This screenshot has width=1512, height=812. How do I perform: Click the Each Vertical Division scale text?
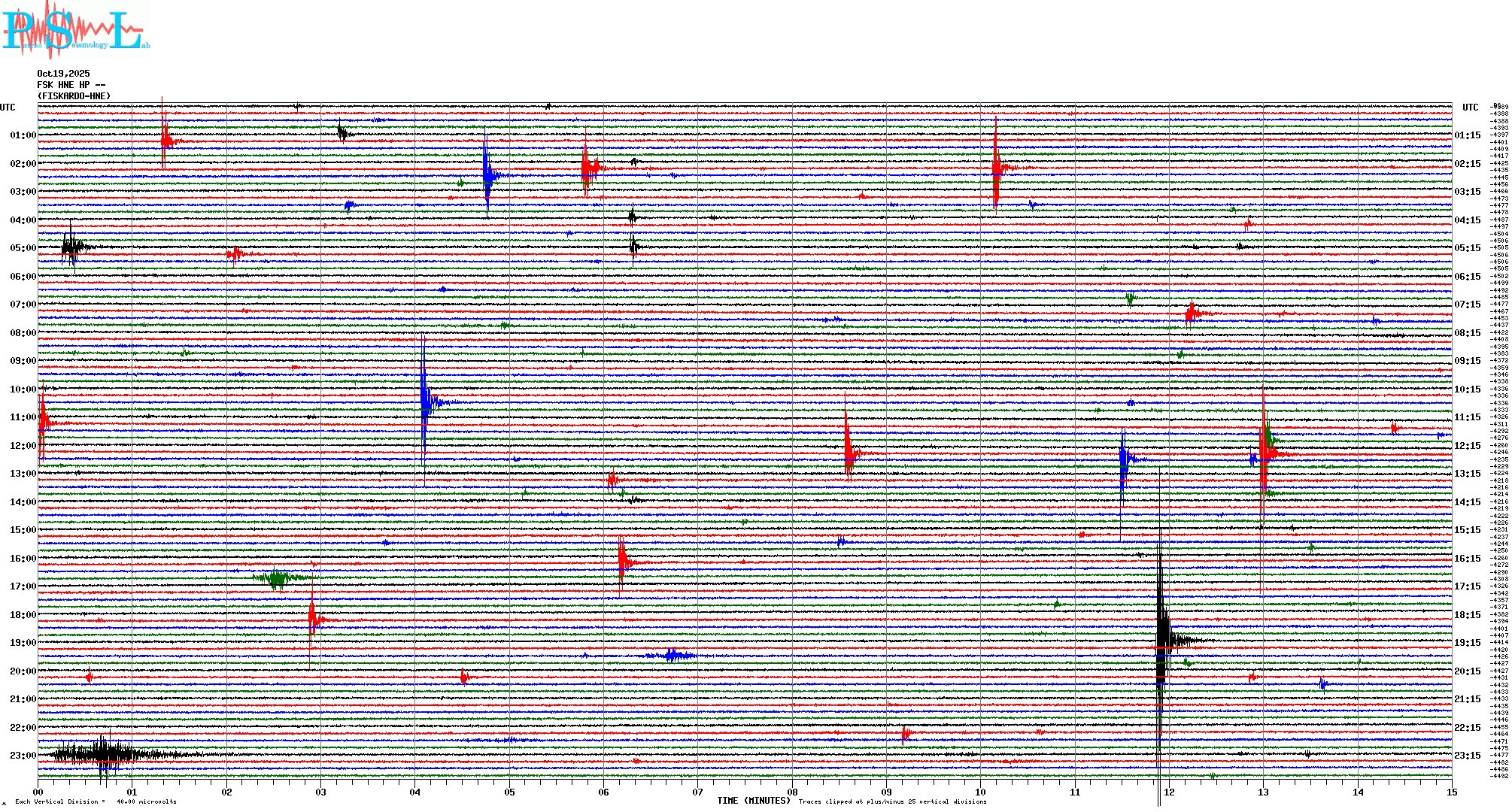[x=96, y=801]
